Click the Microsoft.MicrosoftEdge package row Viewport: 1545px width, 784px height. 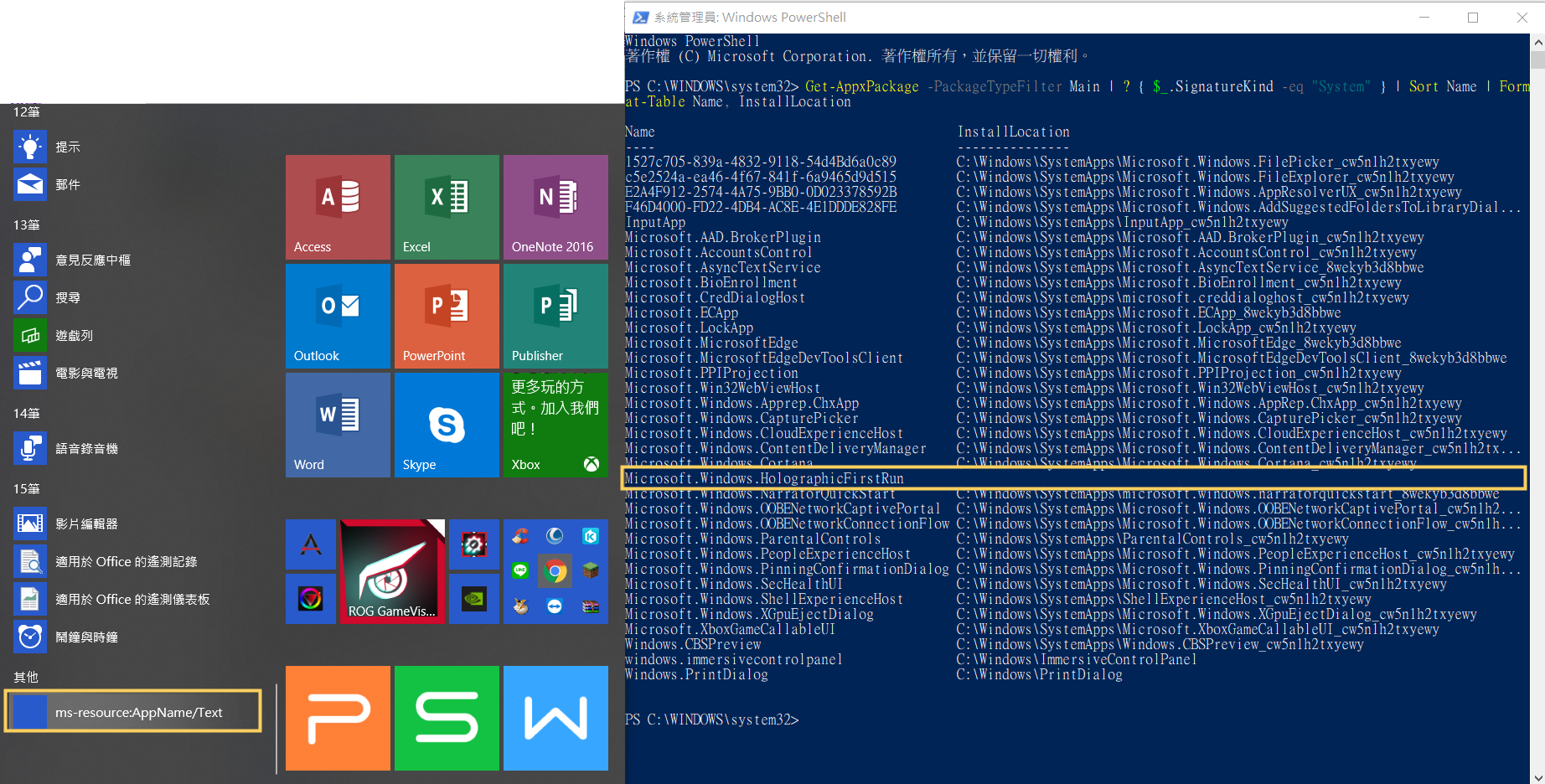[1013, 343]
